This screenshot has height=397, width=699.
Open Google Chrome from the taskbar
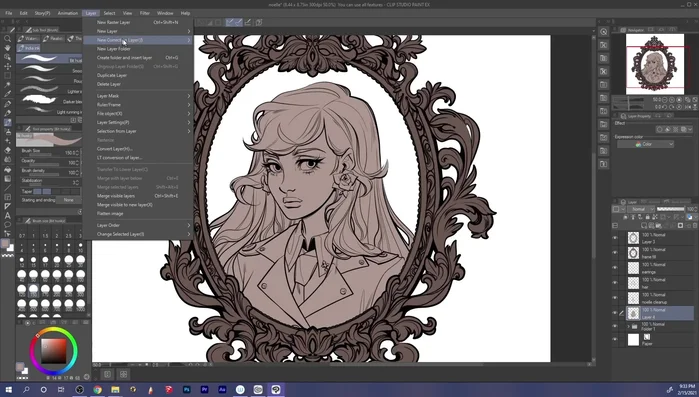(x=98, y=389)
